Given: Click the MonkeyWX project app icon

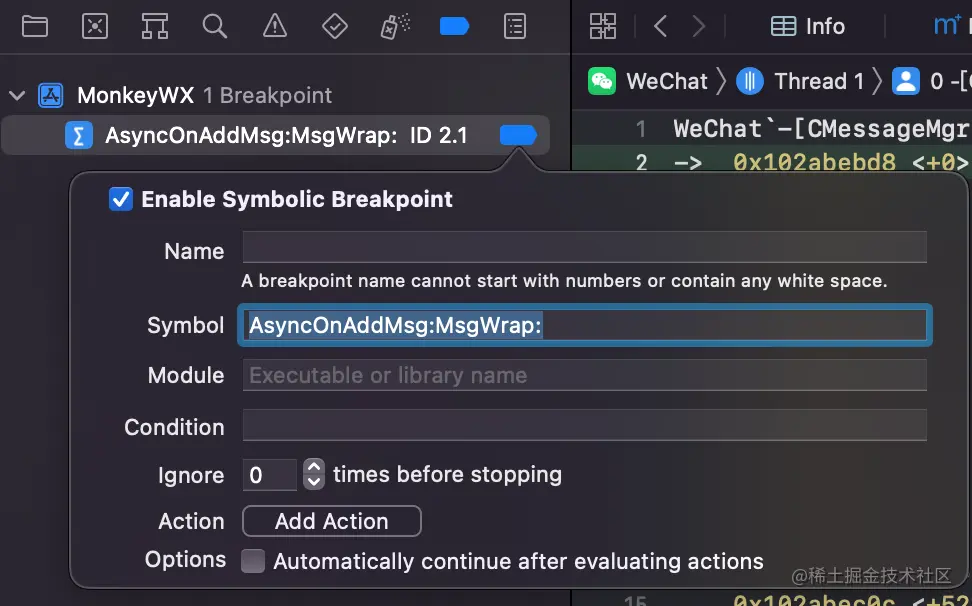Looking at the screenshot, I should (x=51, y=95).
